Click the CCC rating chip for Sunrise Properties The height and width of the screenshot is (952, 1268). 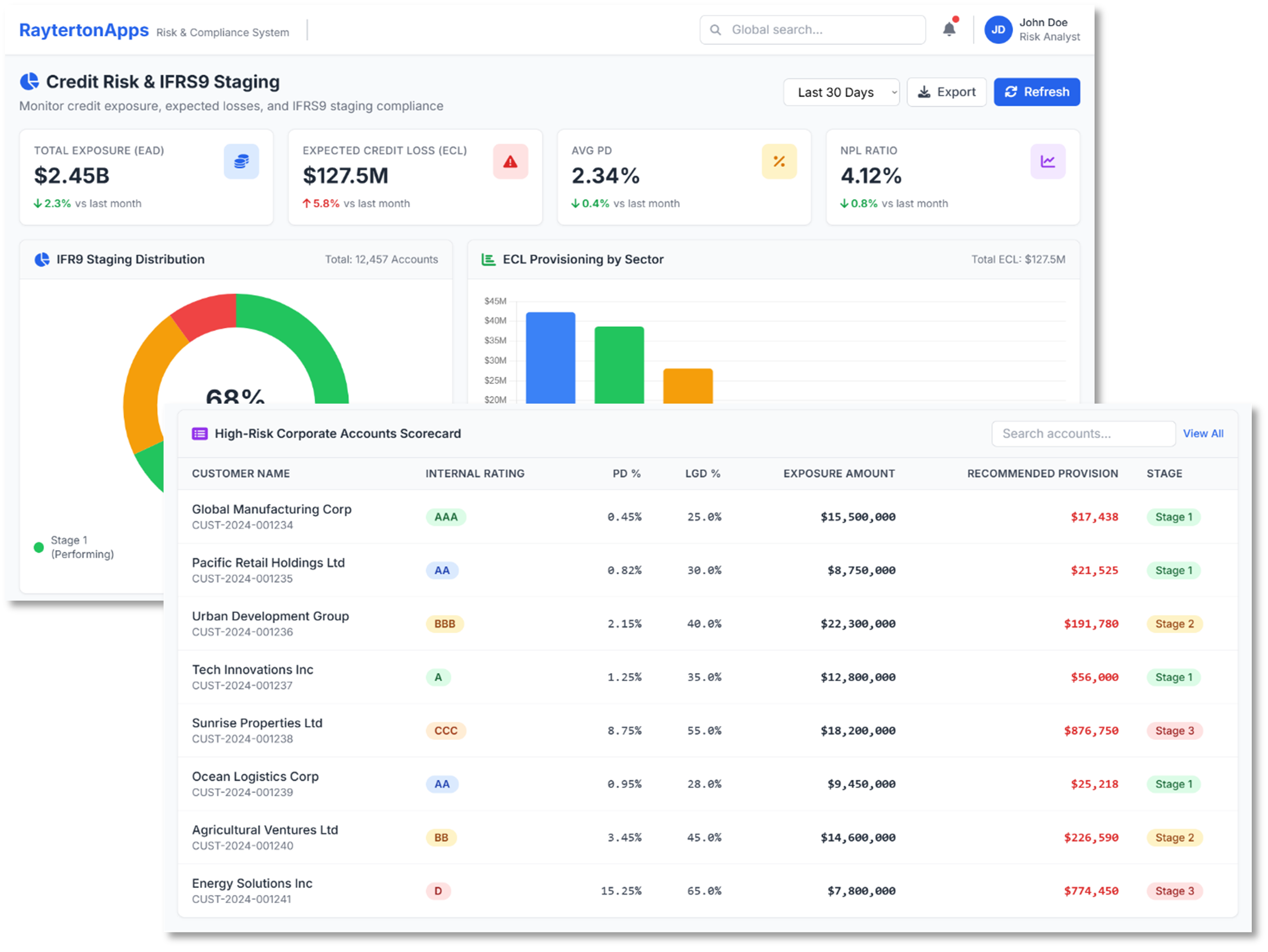[x=446, y=731]
